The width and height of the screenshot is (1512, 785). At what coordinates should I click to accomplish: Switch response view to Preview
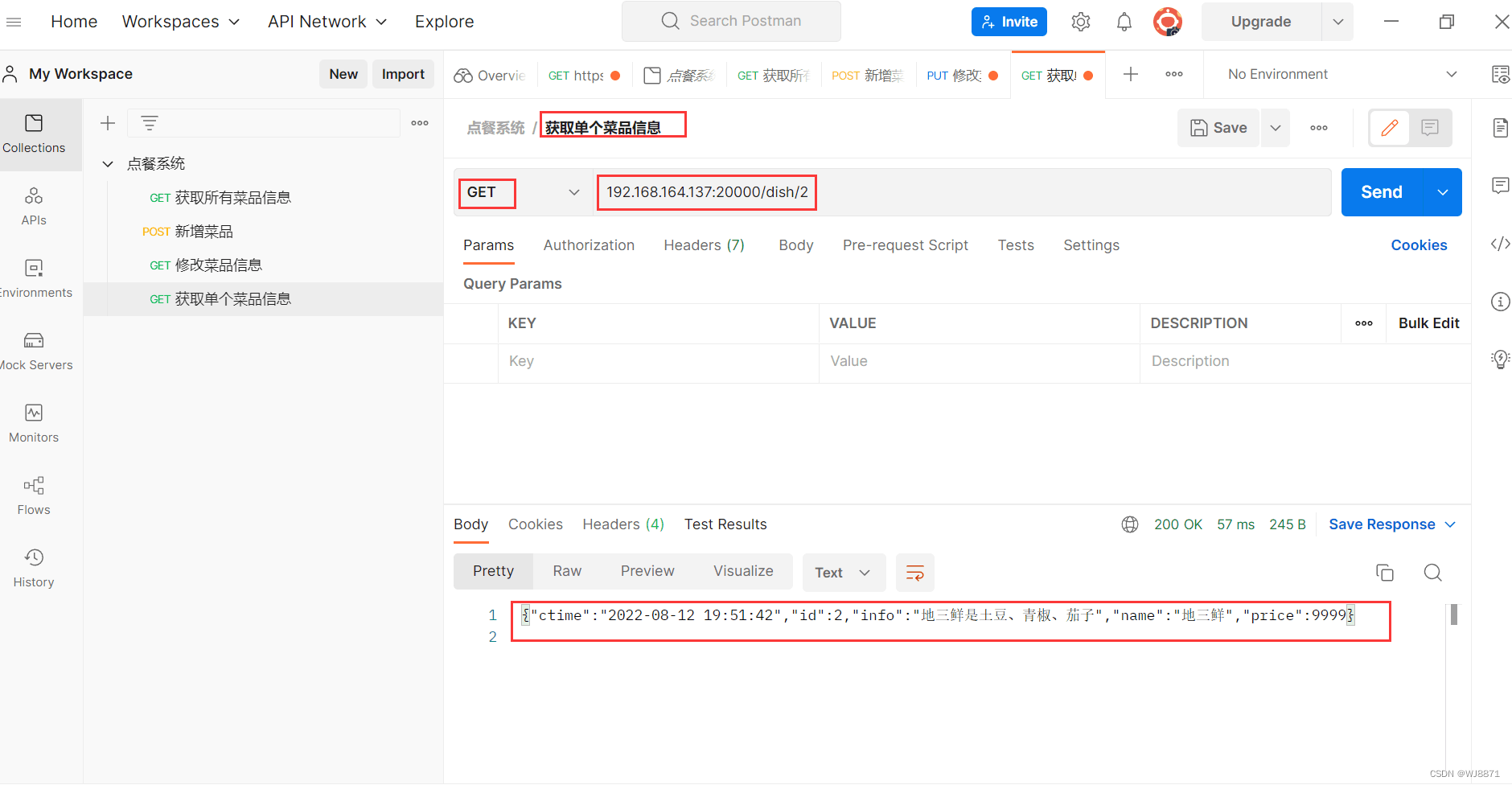(x=647, y=570)
